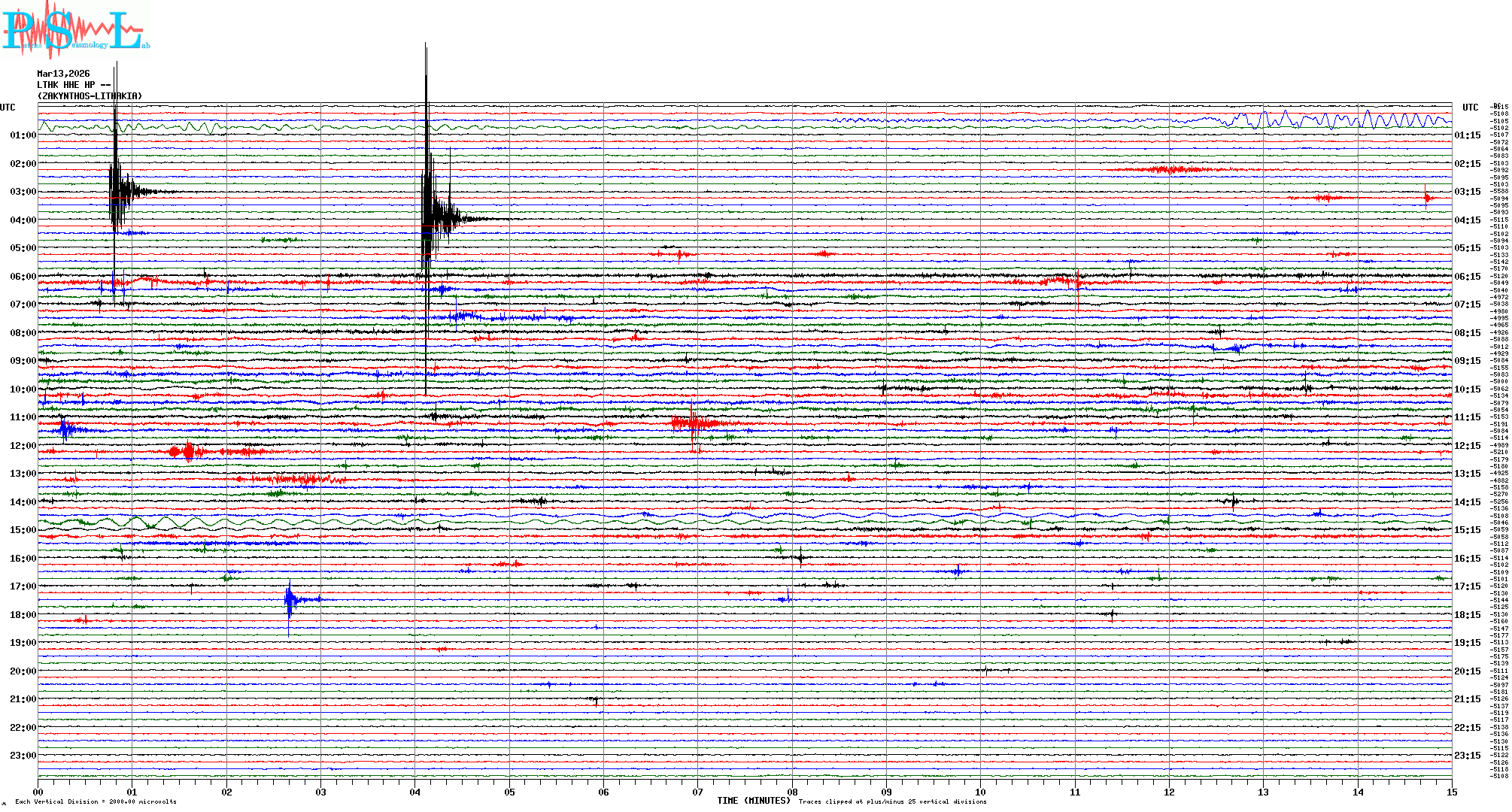Click the traces clipped footnote text
Screen dimensions: 1512x812
click(892, 801)
